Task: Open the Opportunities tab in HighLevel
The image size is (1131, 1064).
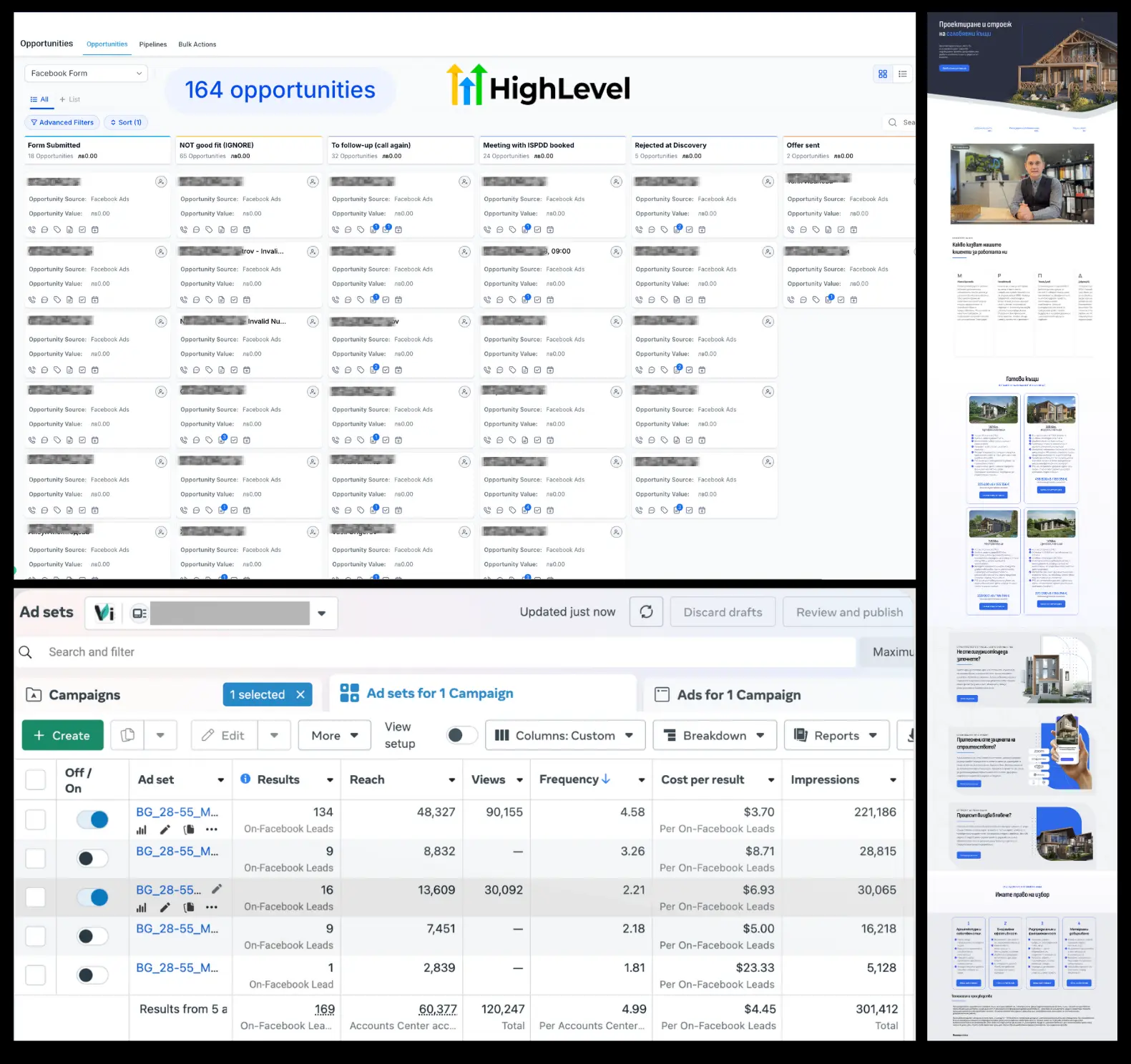Action: click(x=107, y=44)
